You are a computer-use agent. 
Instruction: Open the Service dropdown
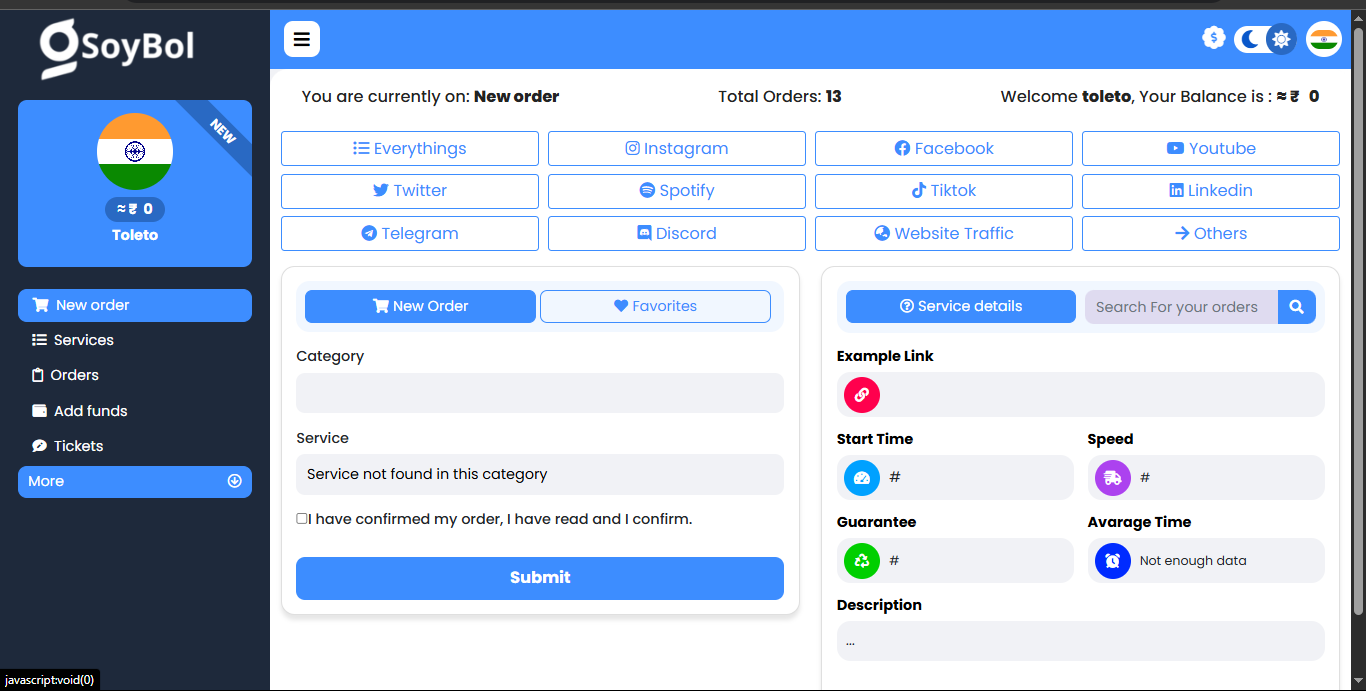pyautogui.click(x=539, y=475)
